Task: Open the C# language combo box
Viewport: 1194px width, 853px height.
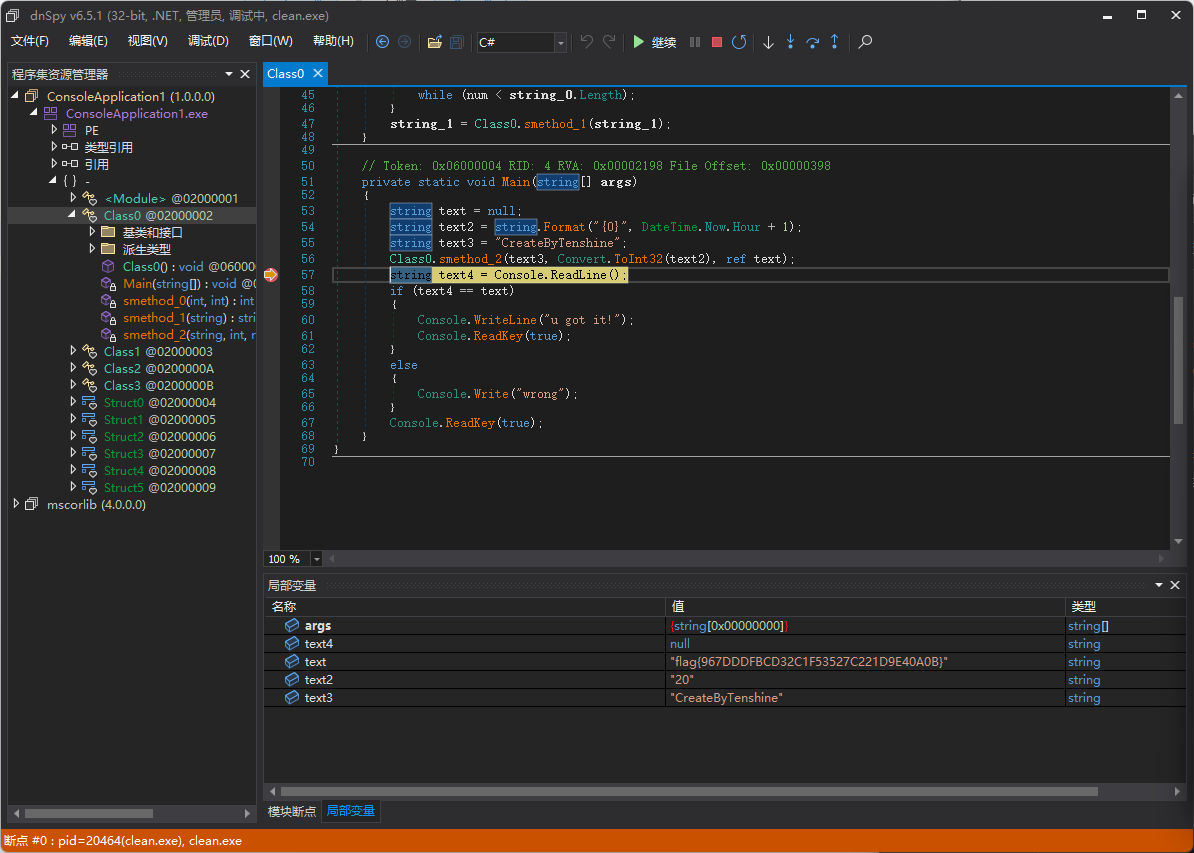Action: (522, 43)
